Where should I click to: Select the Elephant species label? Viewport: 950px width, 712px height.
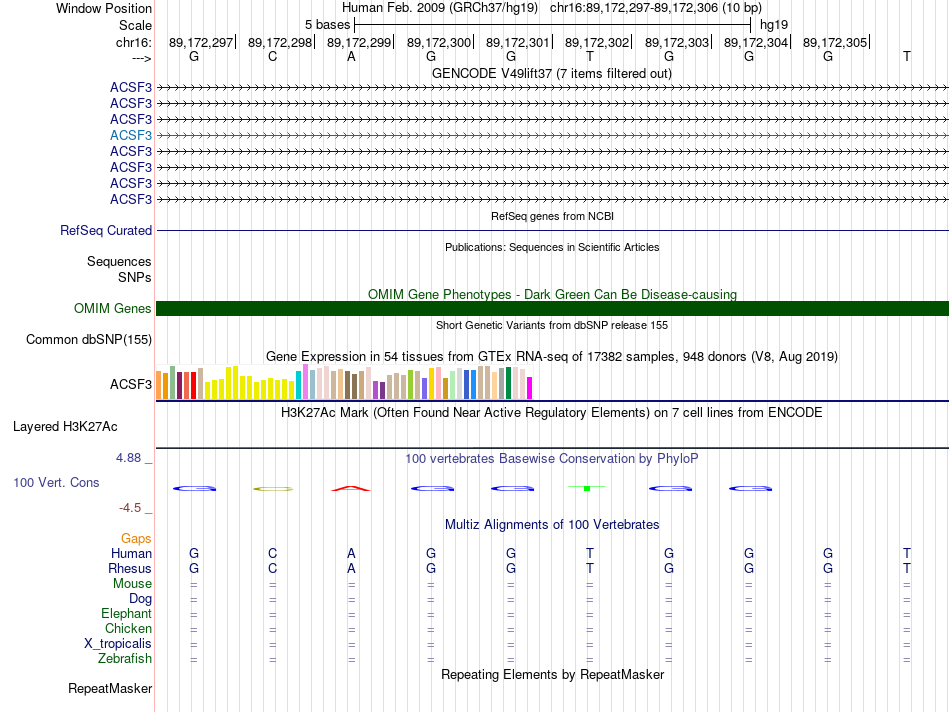pos(126,613)
